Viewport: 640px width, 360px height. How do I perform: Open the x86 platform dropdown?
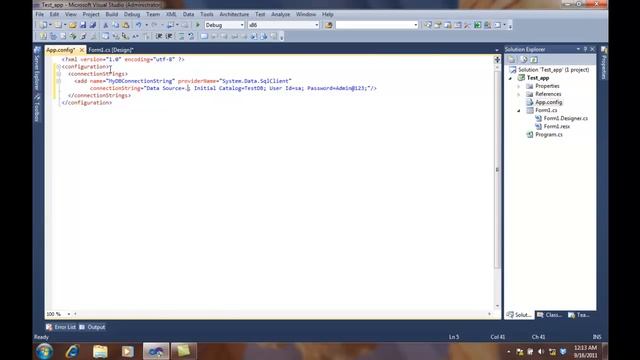(x=316, y=25)
